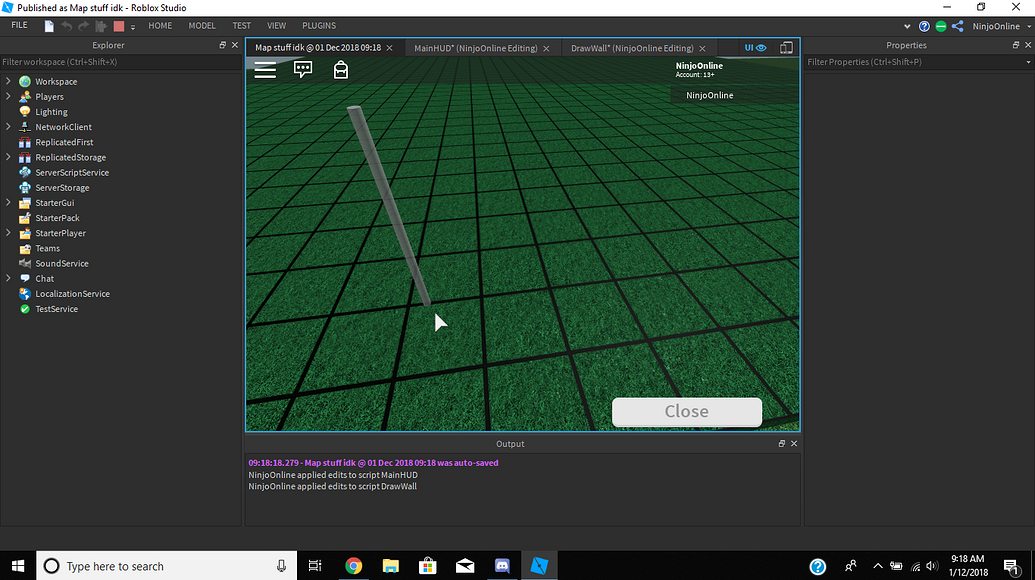The height and width of the screenshot is (580, 1035).
Task: Select ReplicatedFirst in the Explorer
Action: [x=64, y=142]
